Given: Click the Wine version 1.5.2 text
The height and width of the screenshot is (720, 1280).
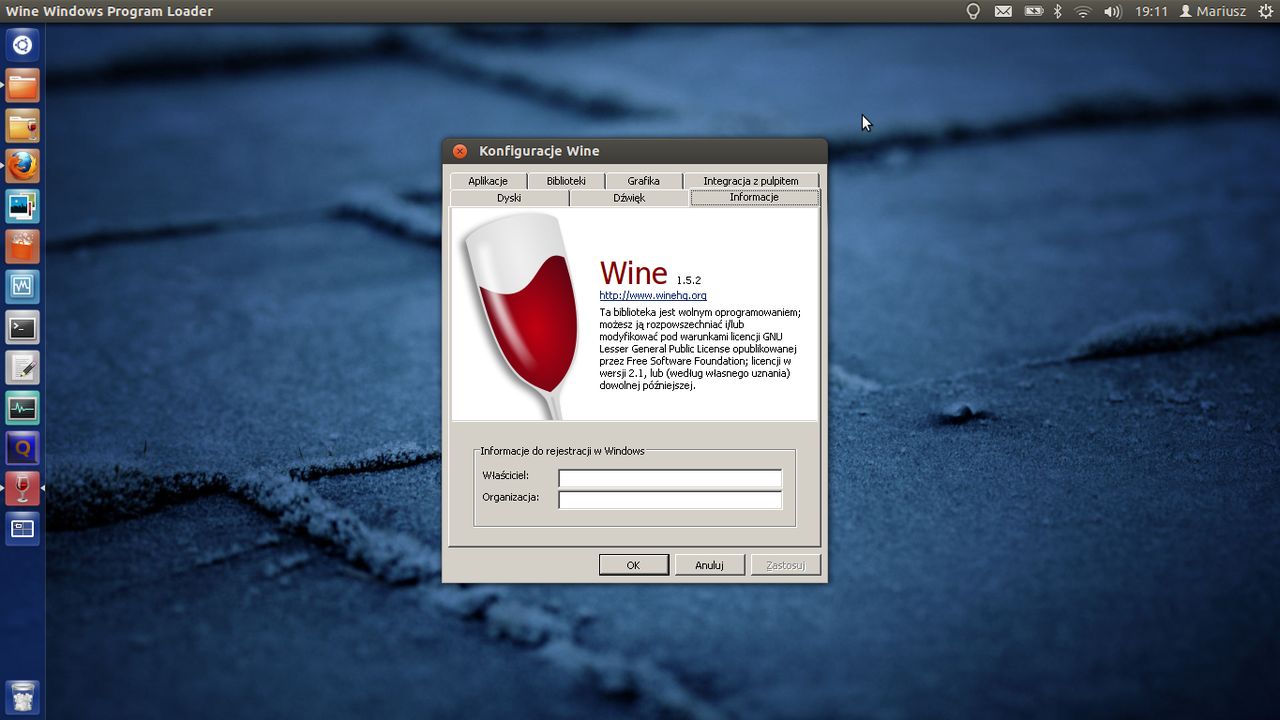Looking at the screenshot, I should click(689, 281).
